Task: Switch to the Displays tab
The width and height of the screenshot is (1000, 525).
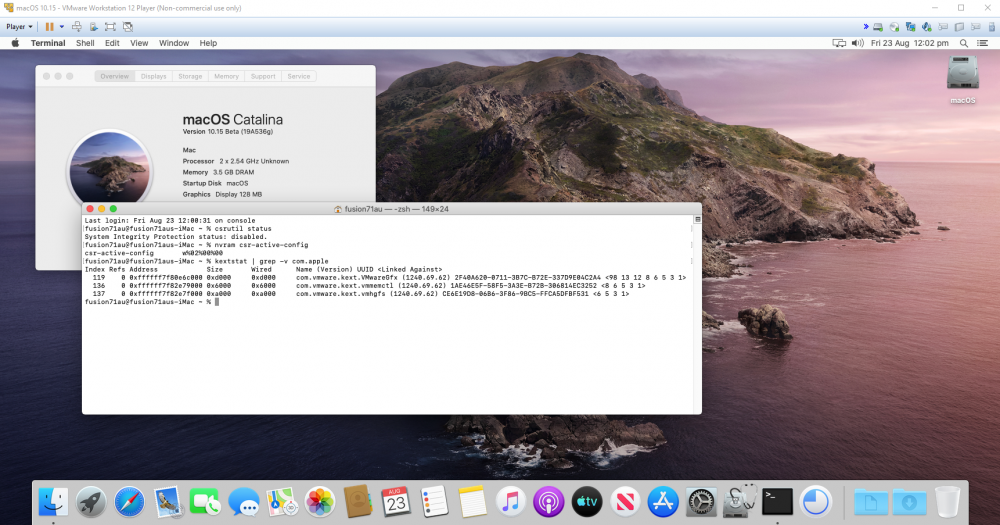Action: point(153,76)
